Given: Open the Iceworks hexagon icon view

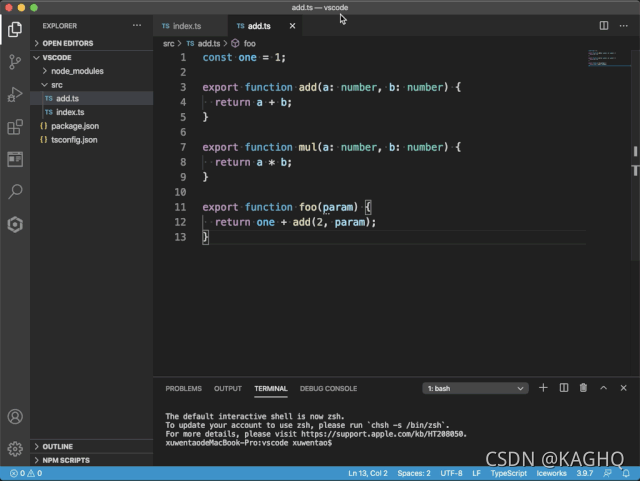Looking at the screenshot, I should (15, 224).
